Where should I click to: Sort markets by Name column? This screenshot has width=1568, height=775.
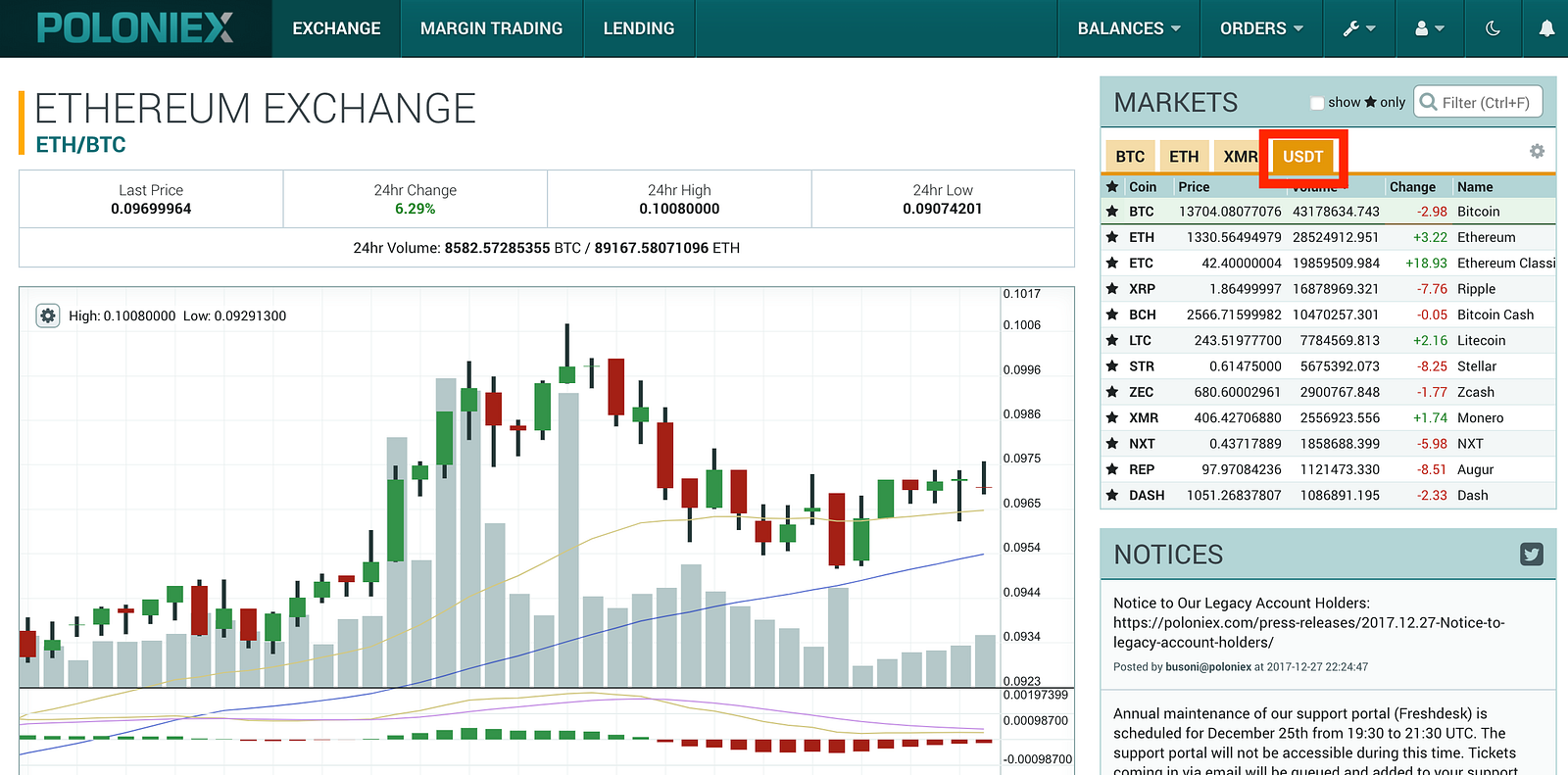(1475, 187)
